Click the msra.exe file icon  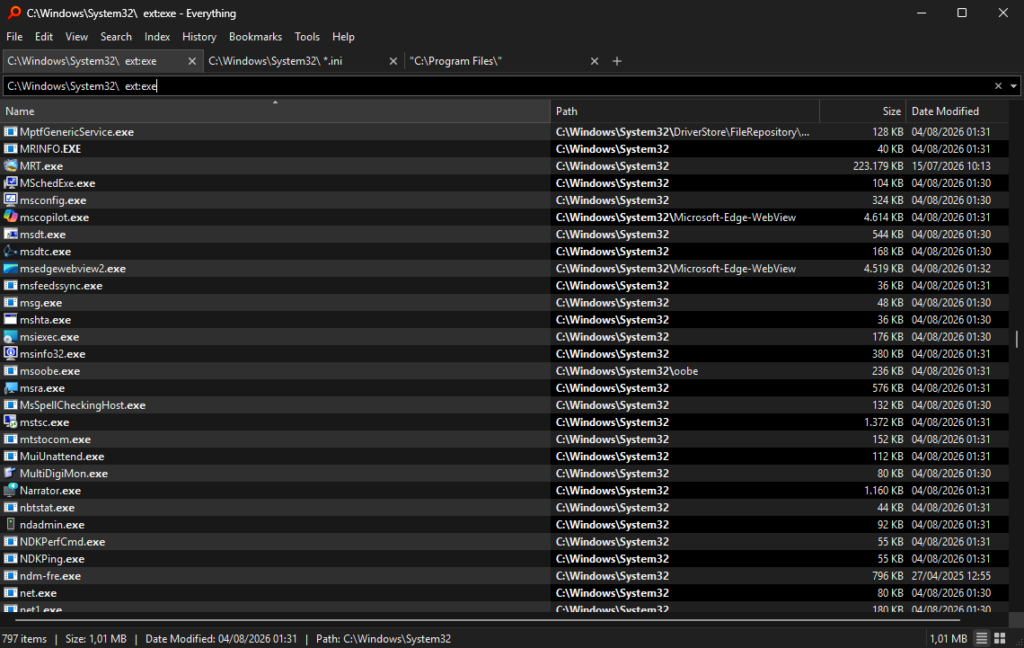tap(10, 388)
